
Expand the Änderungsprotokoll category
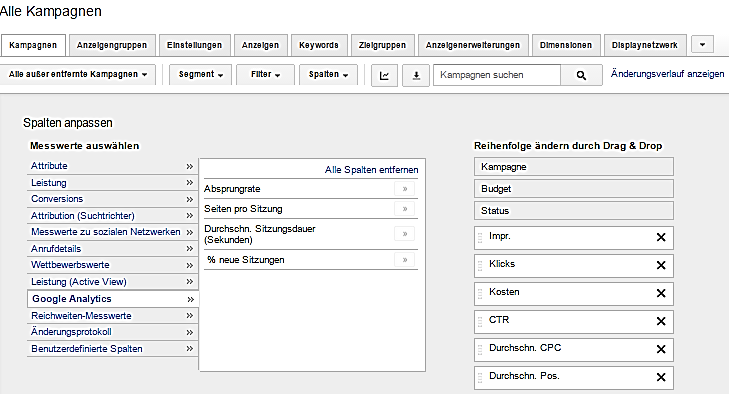click(113, 332)
